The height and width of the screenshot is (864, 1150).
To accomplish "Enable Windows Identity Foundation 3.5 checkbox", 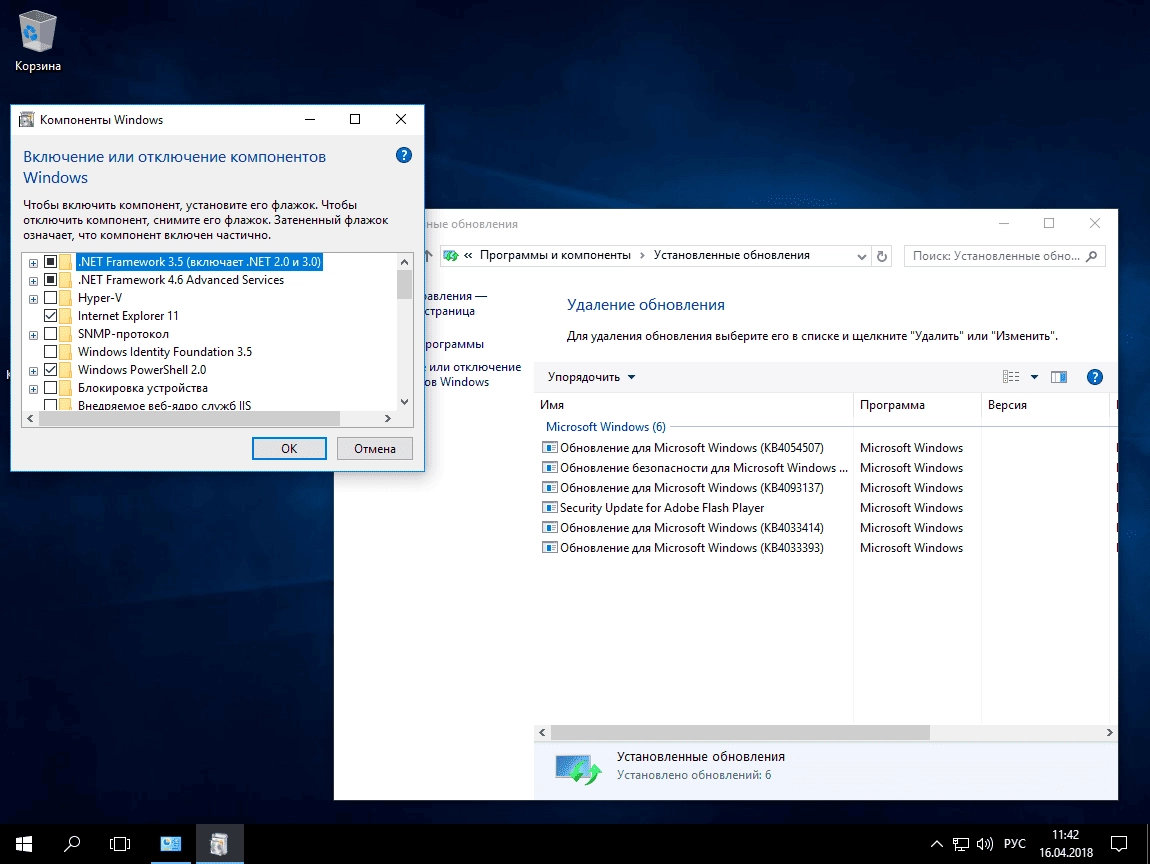I will 51,351.
